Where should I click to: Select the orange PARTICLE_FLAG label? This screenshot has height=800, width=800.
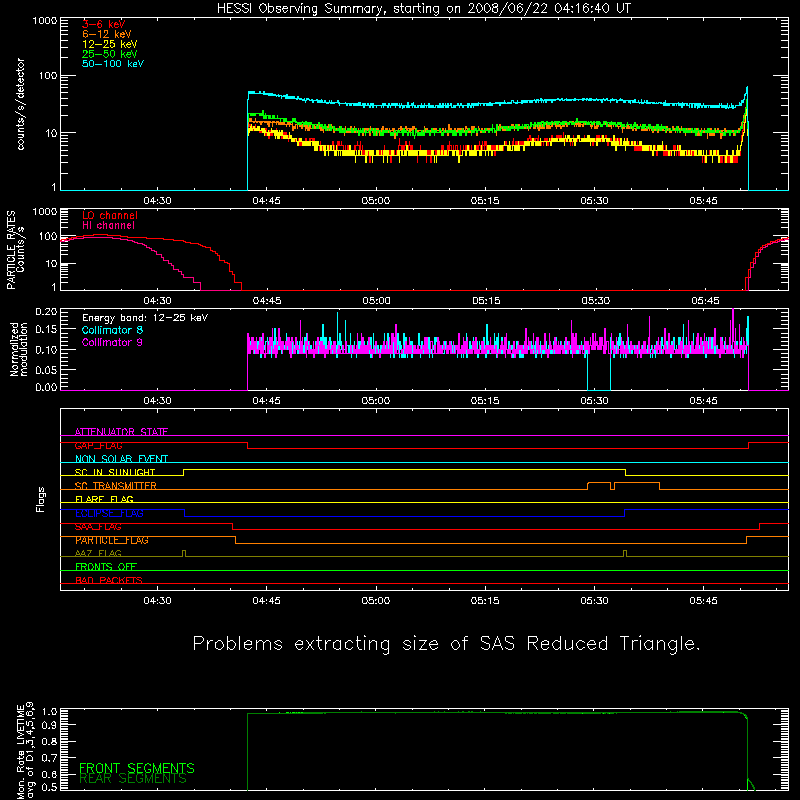click(x=112, y=540)
